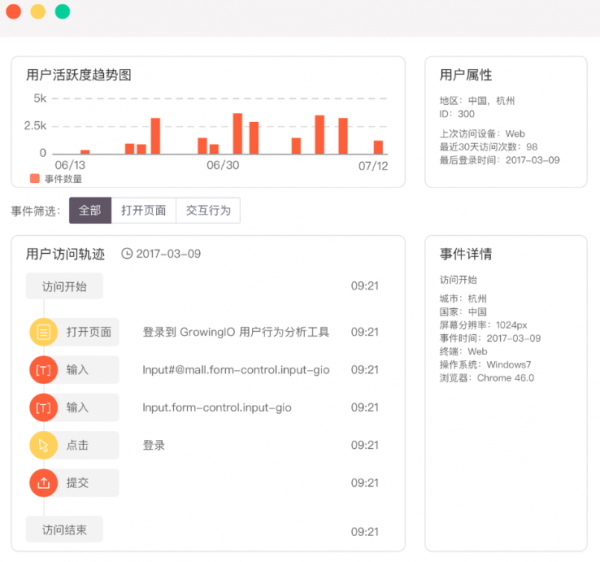
Task: Switch filter to 打开页面
Action: [x=143, y=211]
